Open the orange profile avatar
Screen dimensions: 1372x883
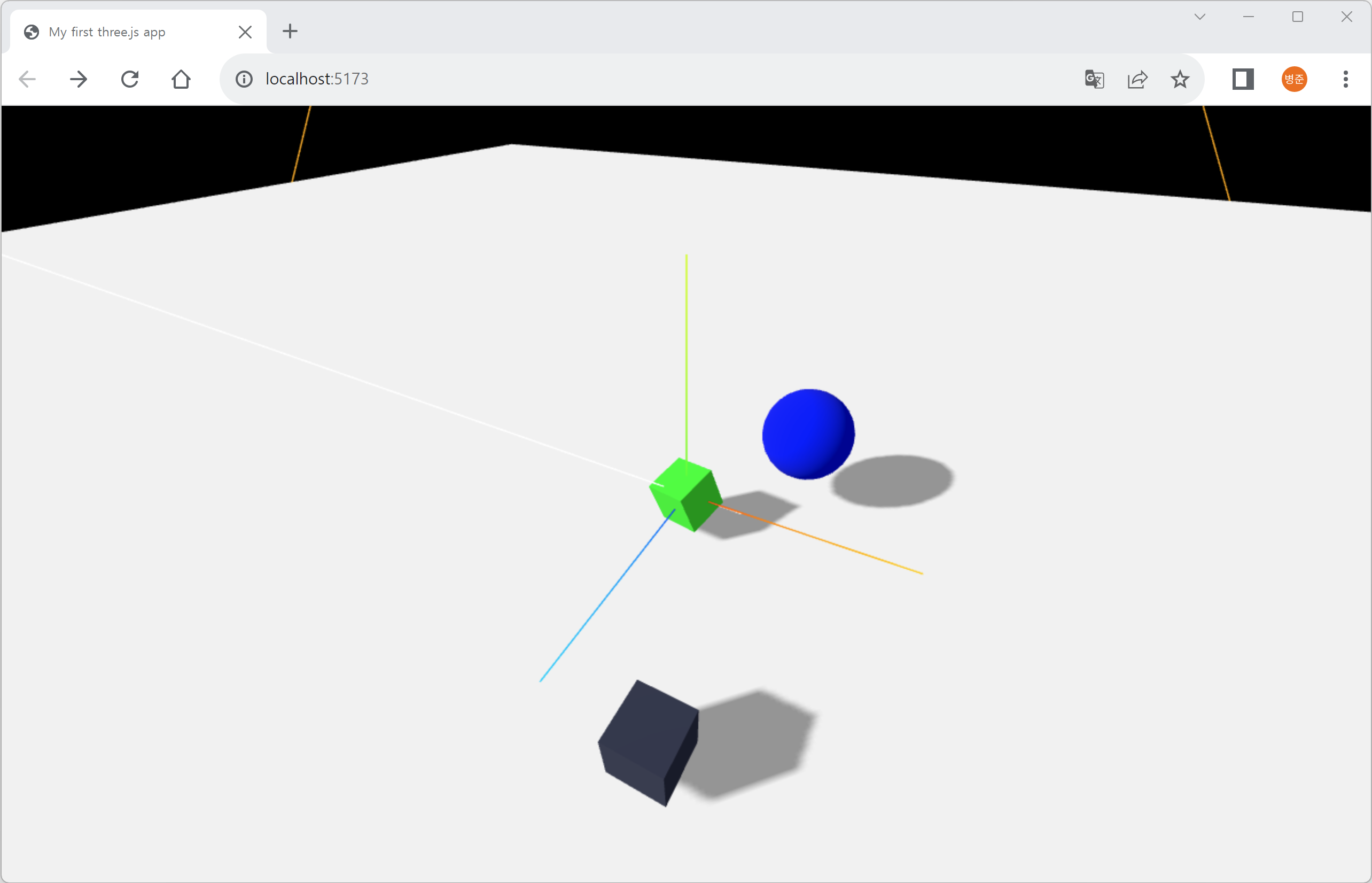1294,79
